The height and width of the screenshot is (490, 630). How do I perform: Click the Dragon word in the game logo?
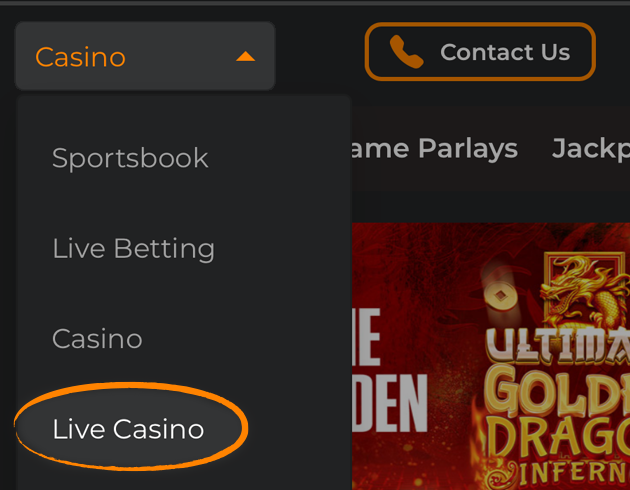559,438
